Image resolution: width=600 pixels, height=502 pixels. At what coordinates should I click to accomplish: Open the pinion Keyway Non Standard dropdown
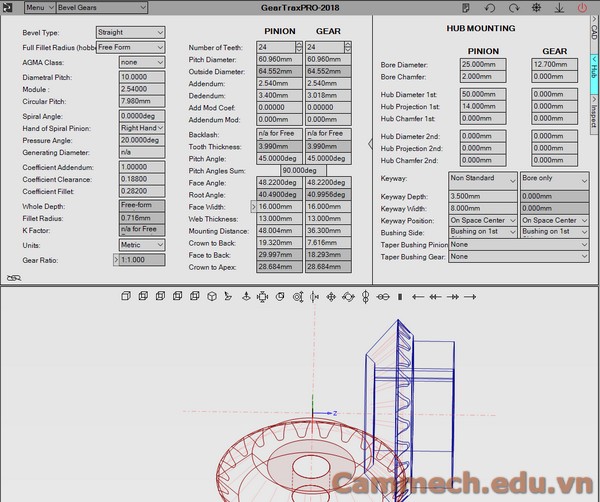[x=483, y=181]
